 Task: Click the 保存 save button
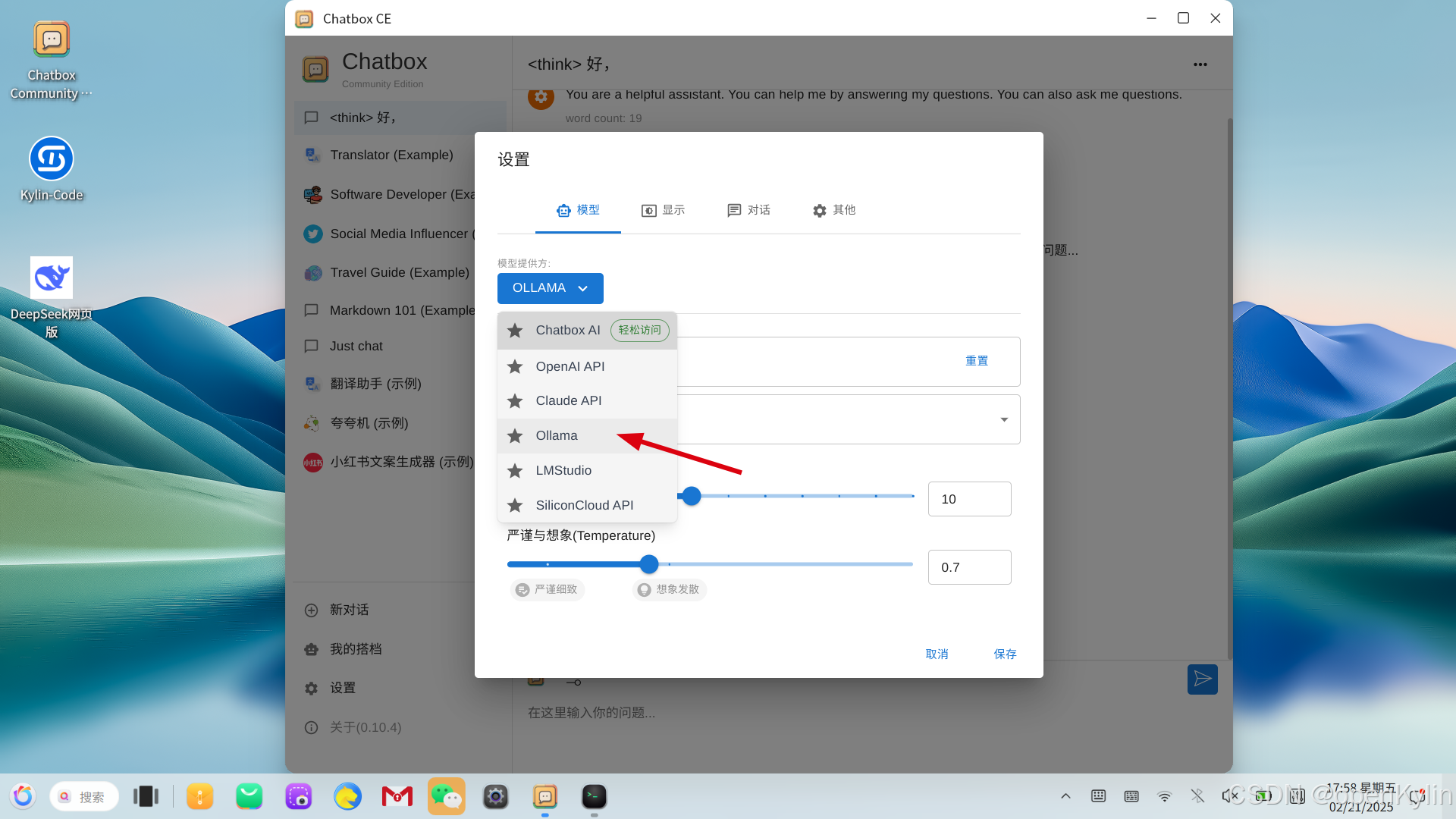point(1005,654)
